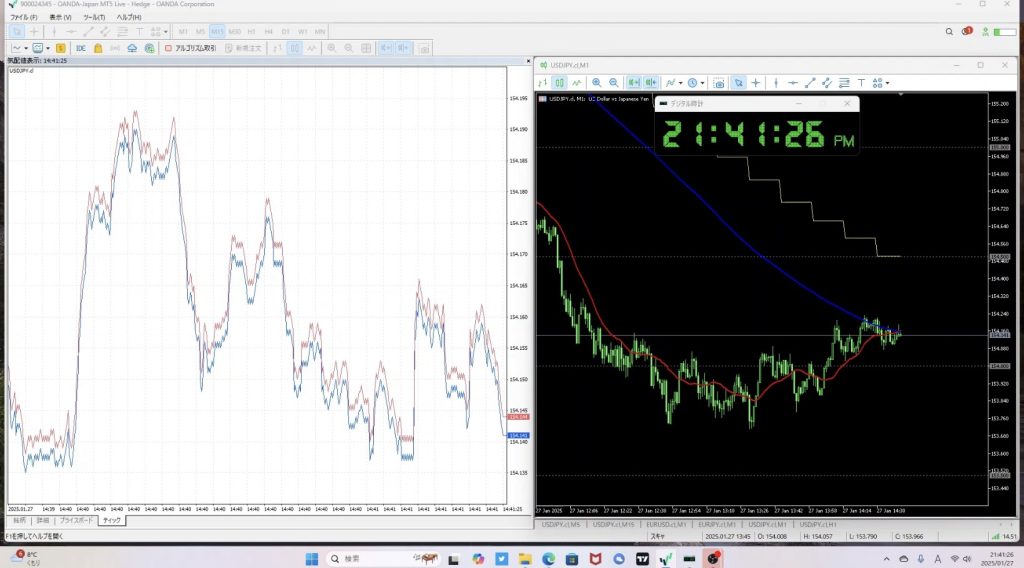1024x568 pixels.
Task: Toggle the アルゴリズム取引 algo trading button
Action: [190, 48]
